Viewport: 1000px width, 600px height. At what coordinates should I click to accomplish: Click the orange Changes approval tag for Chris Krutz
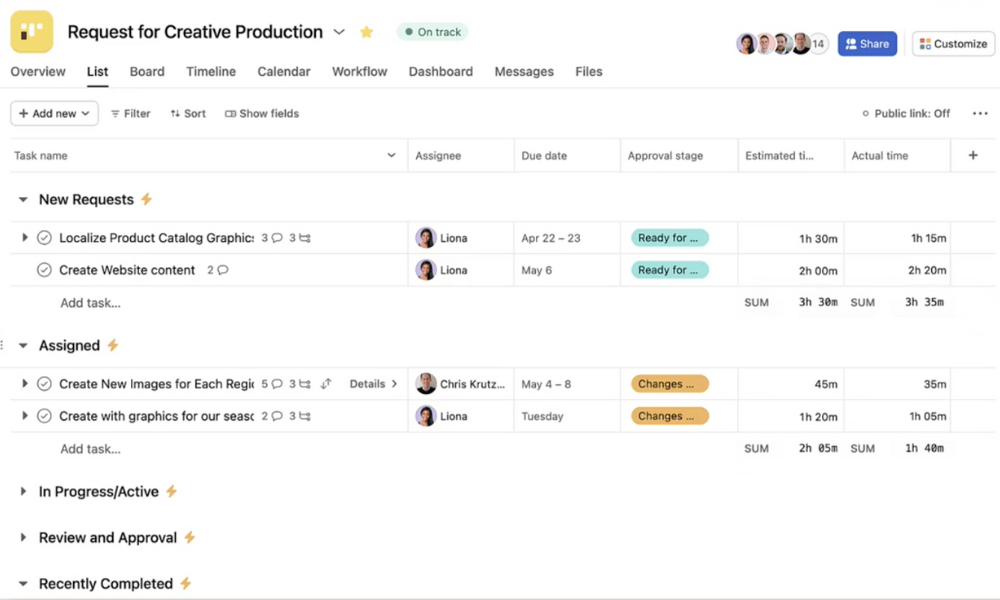[x=669, y=384]
